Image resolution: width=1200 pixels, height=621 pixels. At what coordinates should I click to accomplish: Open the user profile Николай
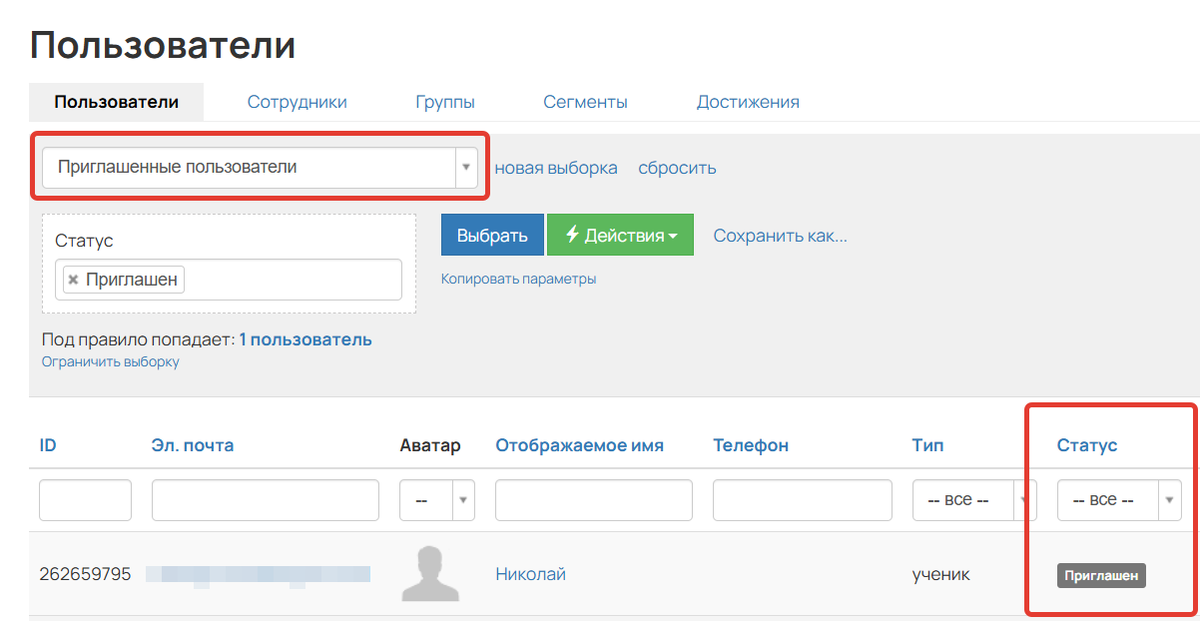[530, 573]
